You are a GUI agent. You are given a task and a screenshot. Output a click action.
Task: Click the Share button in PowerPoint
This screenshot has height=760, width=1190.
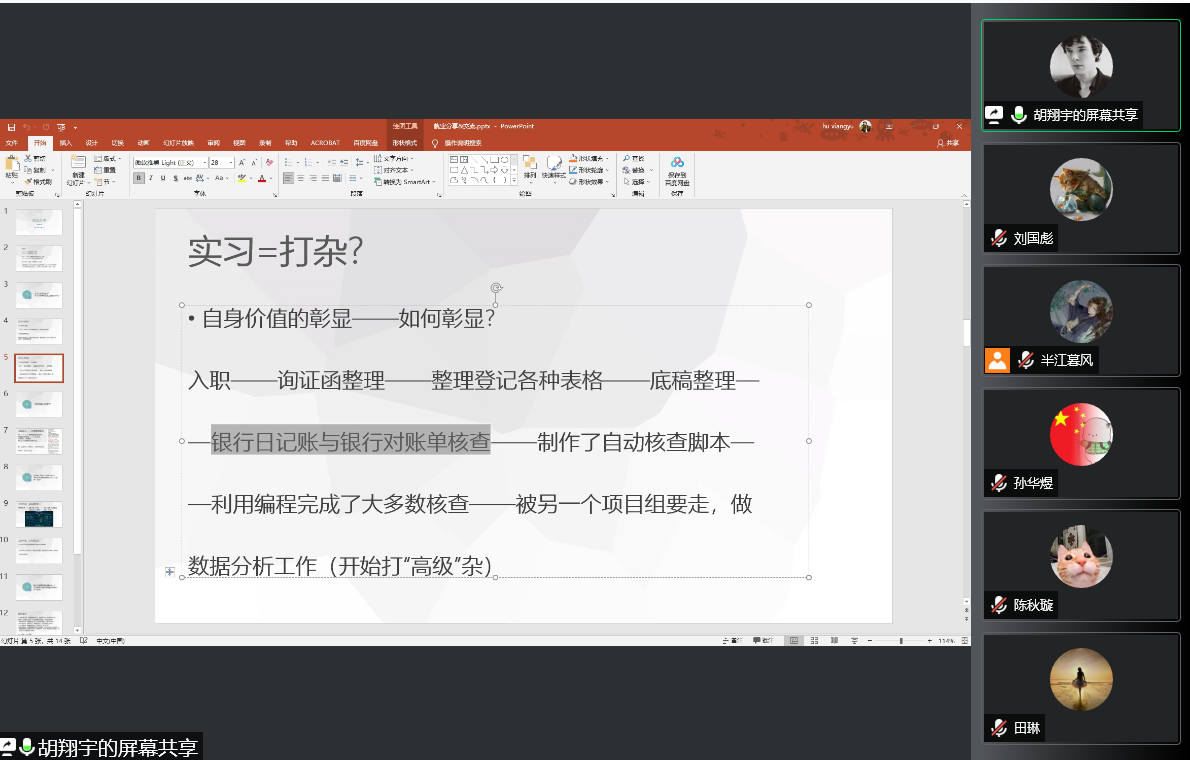coord(947,143)
